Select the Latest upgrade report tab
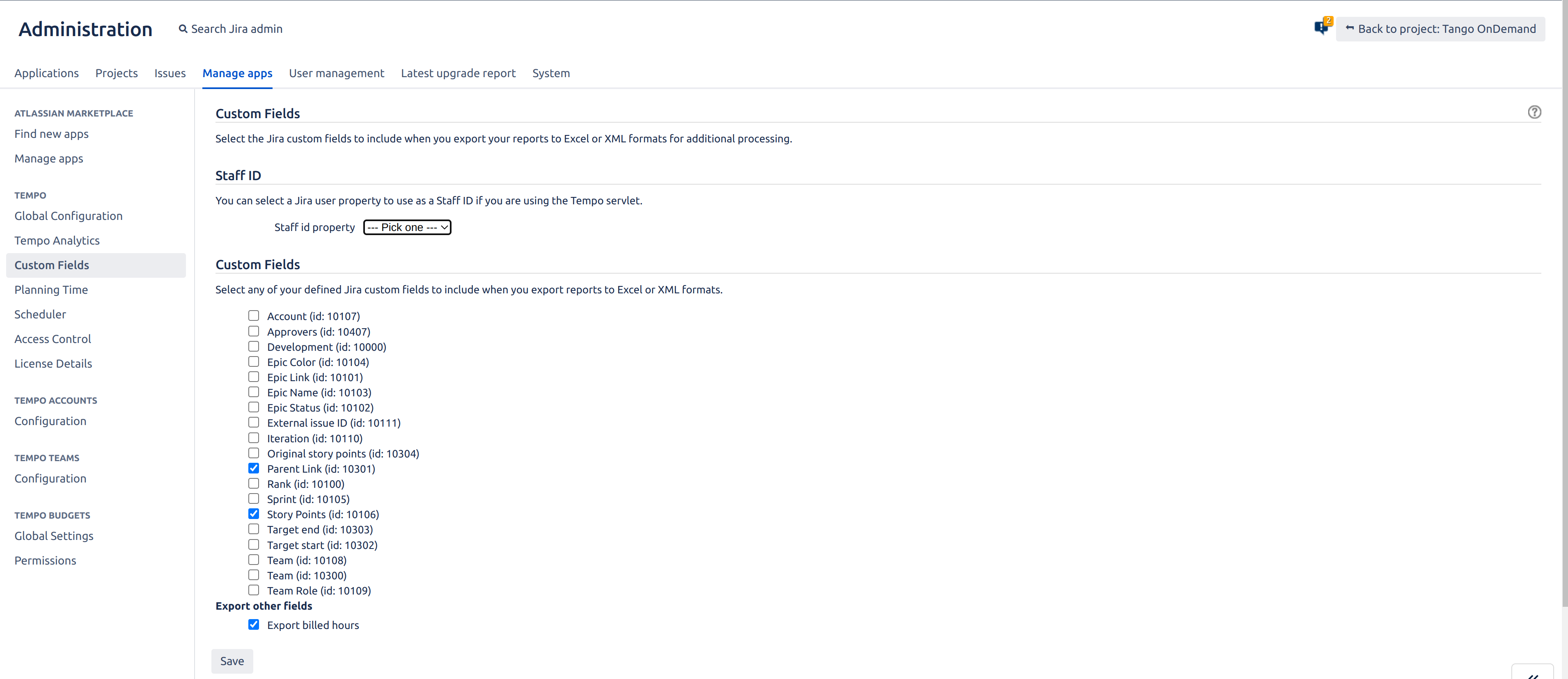The width and height of the screenshot is (1568, 679). click(x=458, y=73)
